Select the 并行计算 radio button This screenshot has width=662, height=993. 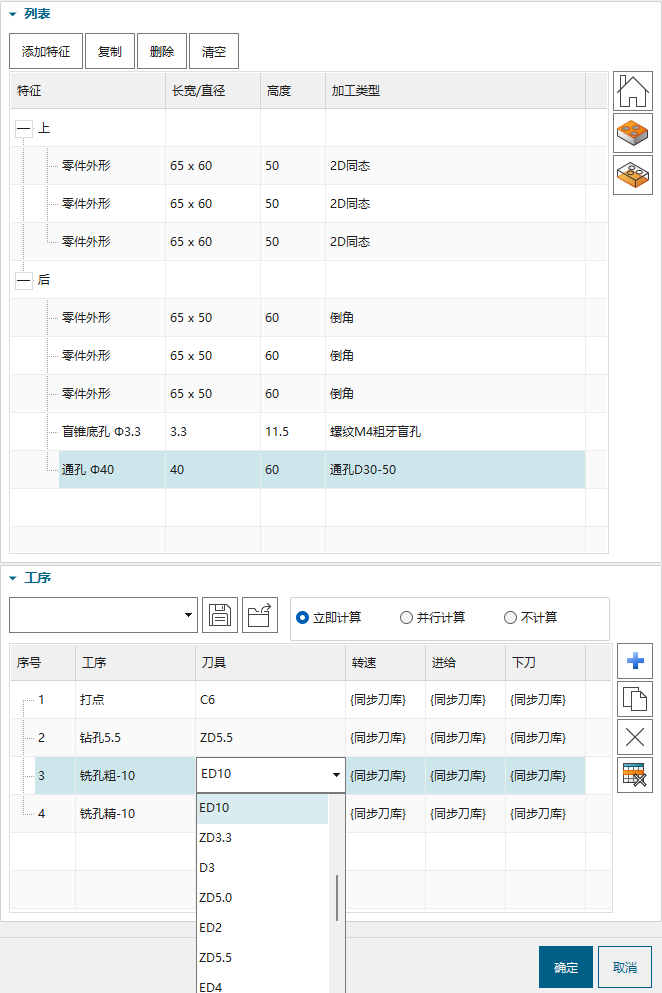[x=407, y=617]
